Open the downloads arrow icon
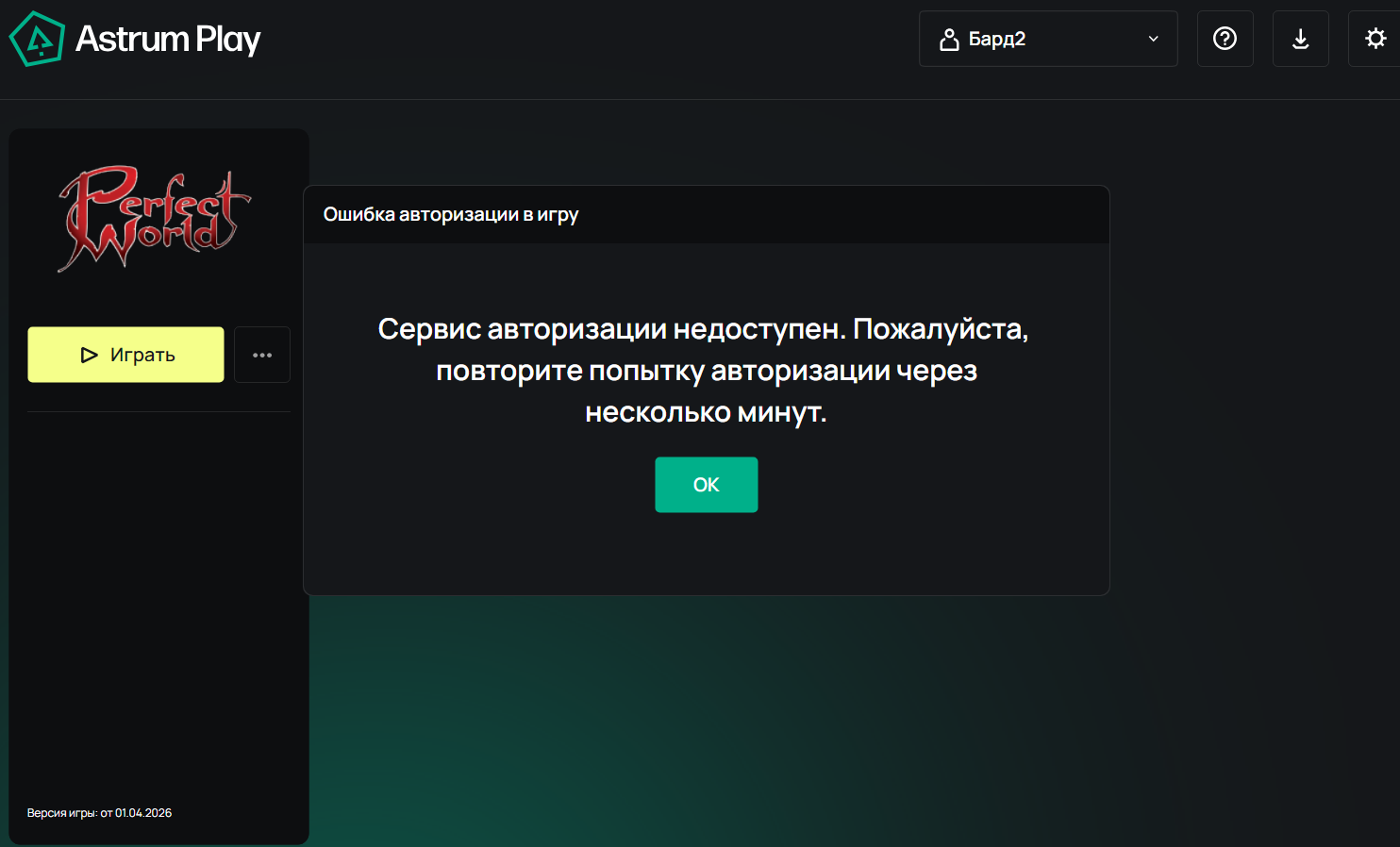 (x=1300, y=39)
